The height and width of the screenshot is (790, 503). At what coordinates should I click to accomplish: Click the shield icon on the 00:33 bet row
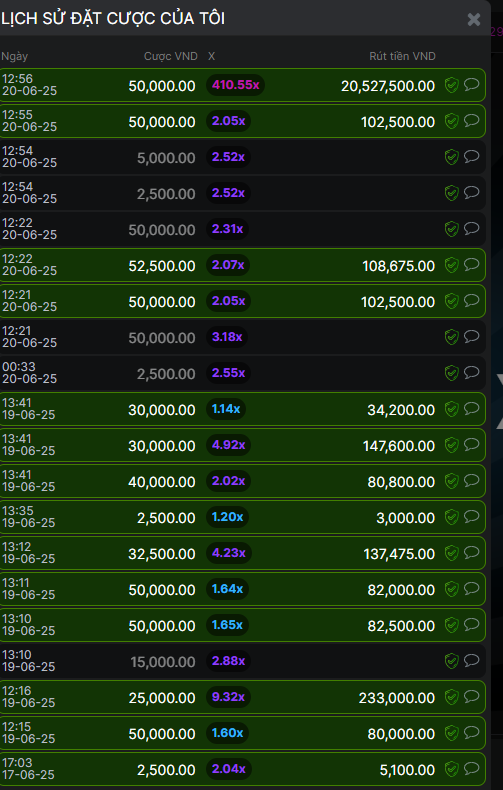coord(452,373)
